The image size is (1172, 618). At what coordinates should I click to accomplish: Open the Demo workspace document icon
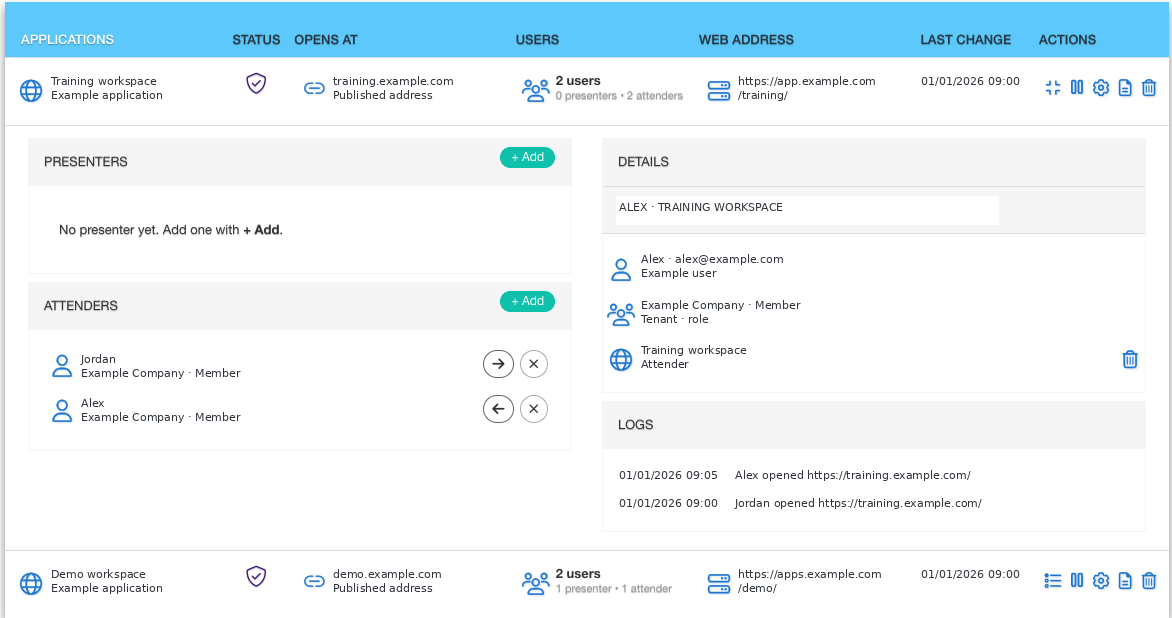[1125, 581]
